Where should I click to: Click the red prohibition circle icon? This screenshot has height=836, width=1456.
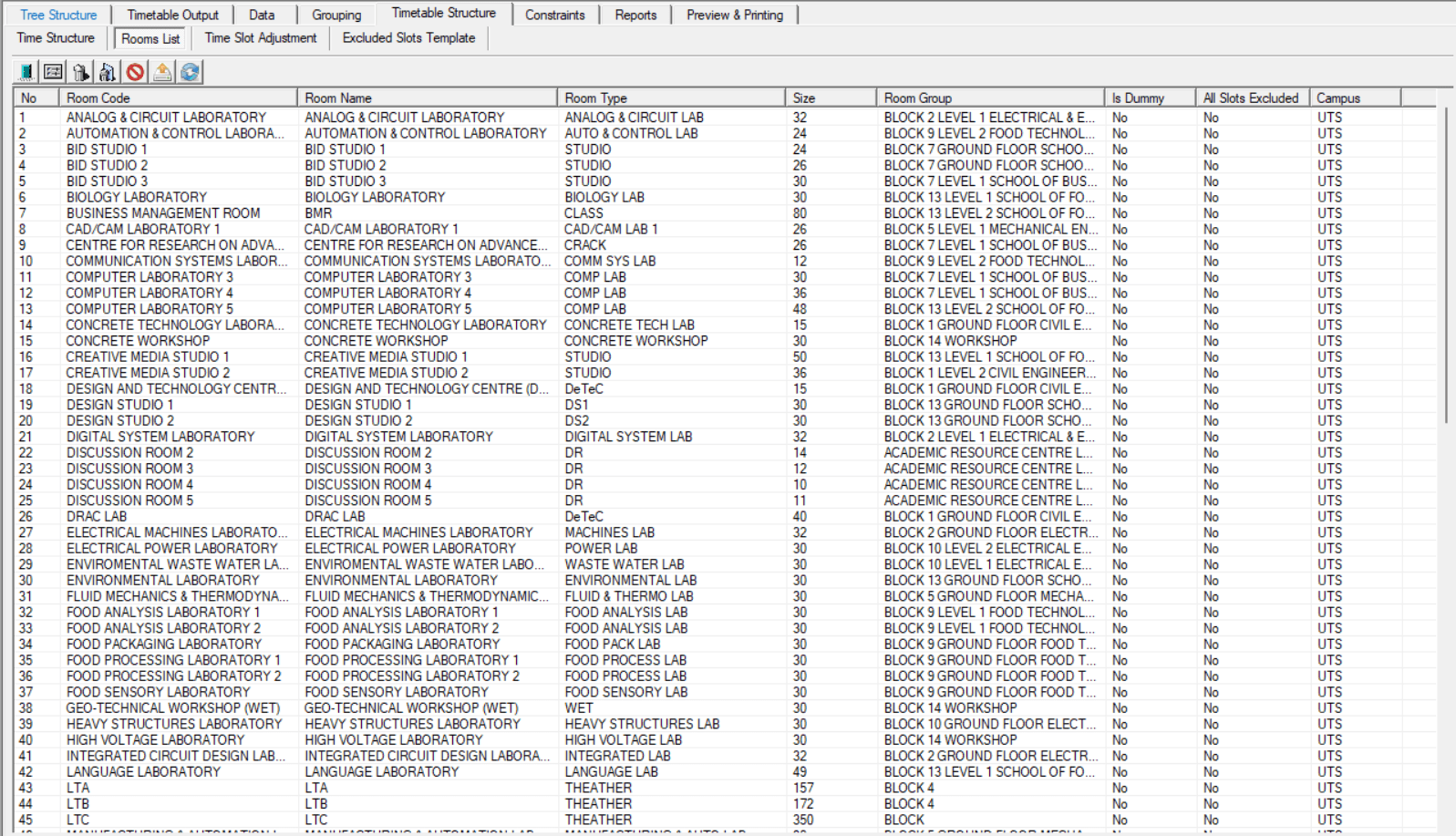[x=135, y=72]
